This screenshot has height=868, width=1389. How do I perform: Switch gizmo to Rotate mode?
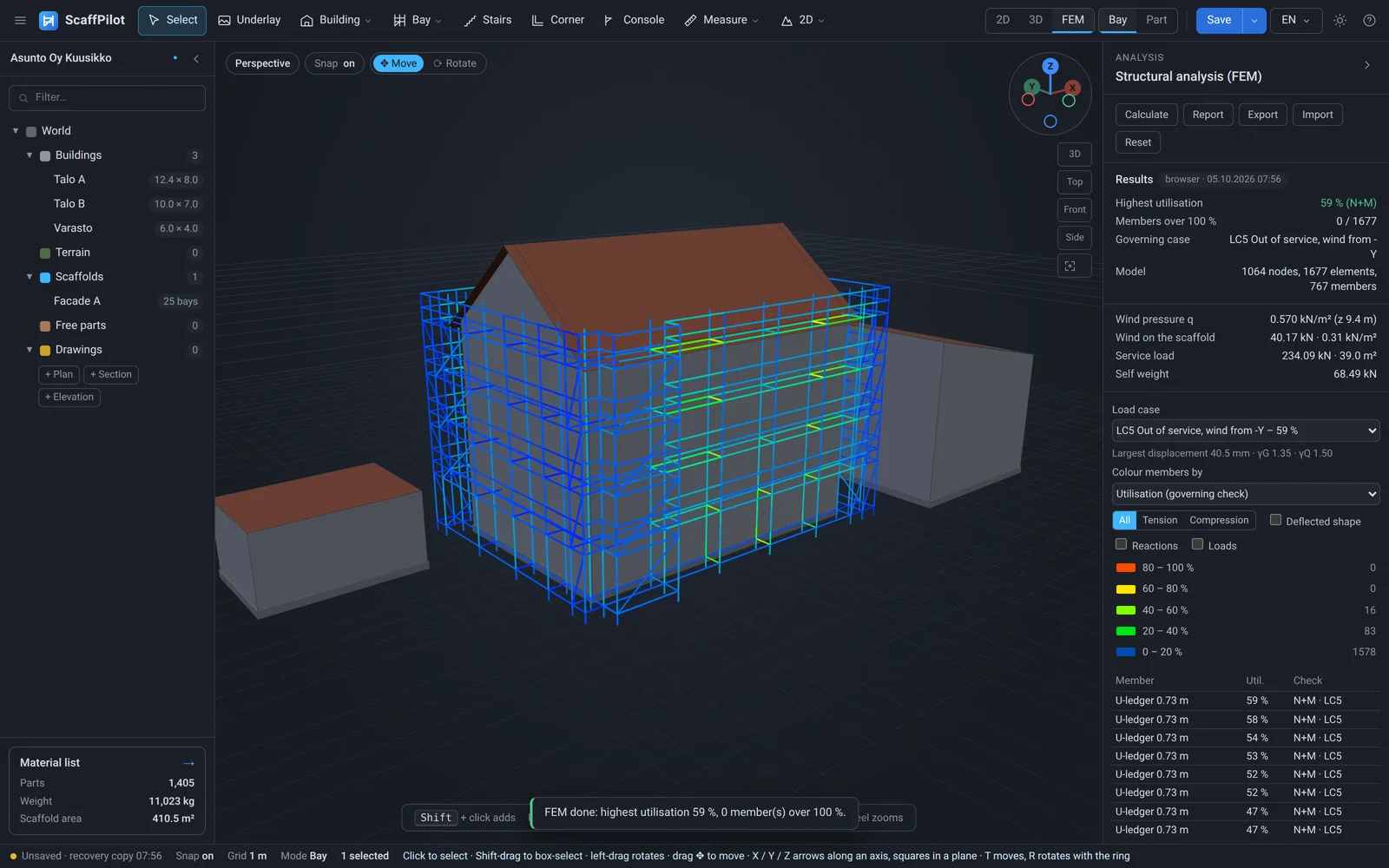(x=455, y=63)
